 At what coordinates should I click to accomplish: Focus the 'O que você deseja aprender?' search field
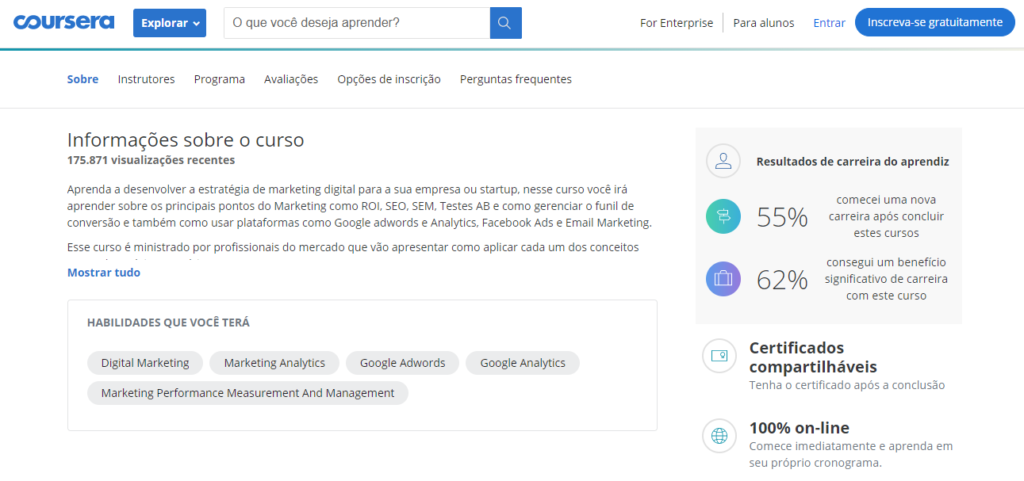tap(357, 23)
